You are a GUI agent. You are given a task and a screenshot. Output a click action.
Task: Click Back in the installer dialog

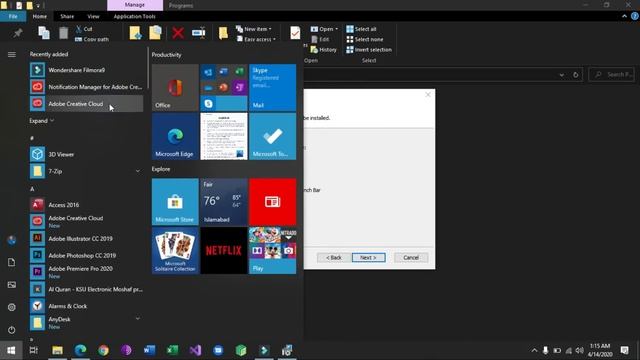pyautogui.click(x=333, y=258)
